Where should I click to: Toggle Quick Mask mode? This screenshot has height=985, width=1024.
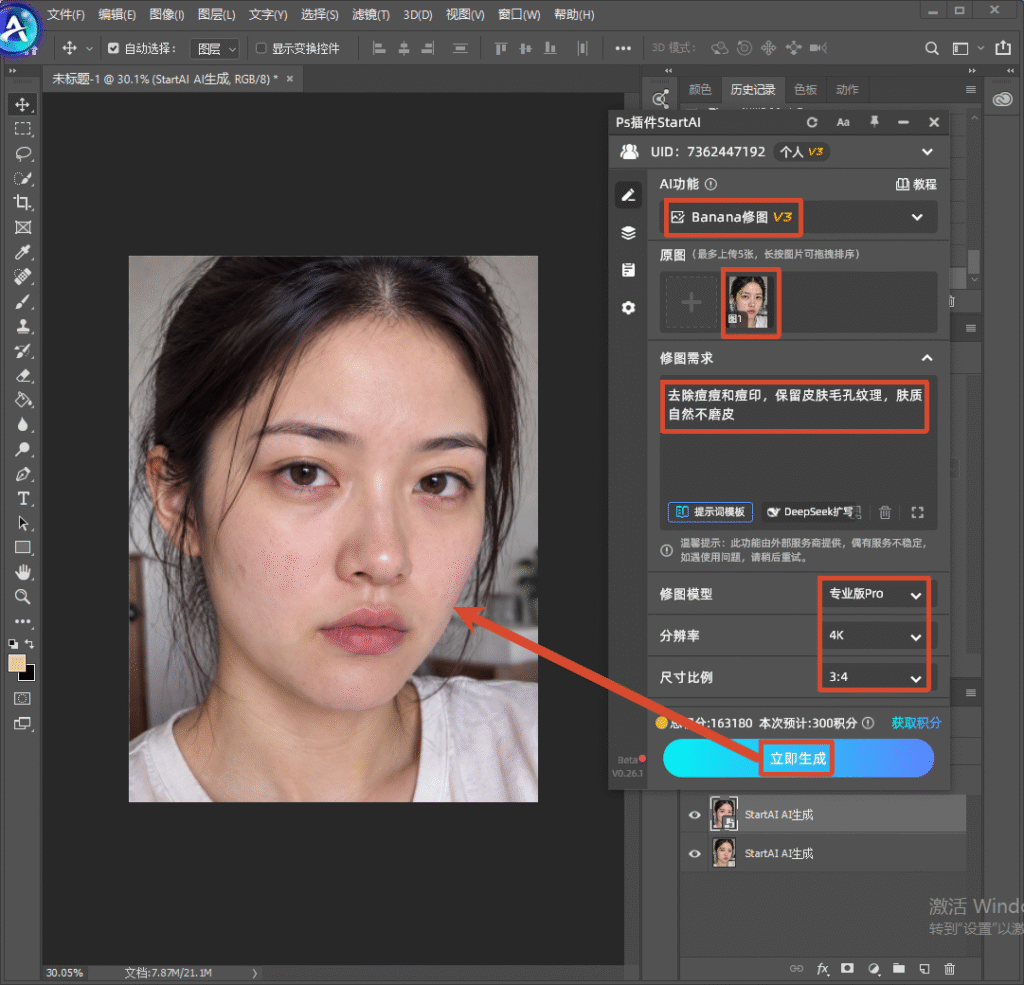[x=22, y=698]
